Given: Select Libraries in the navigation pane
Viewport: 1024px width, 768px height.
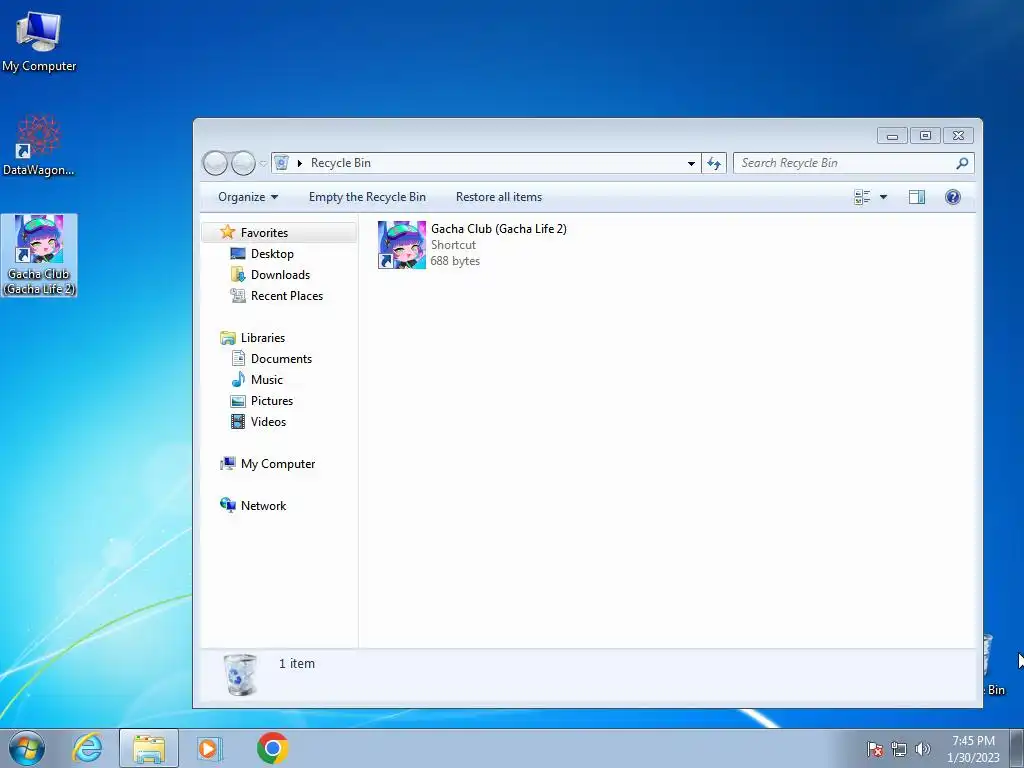Looking at the screenshot, I should (x=263, y=338).
